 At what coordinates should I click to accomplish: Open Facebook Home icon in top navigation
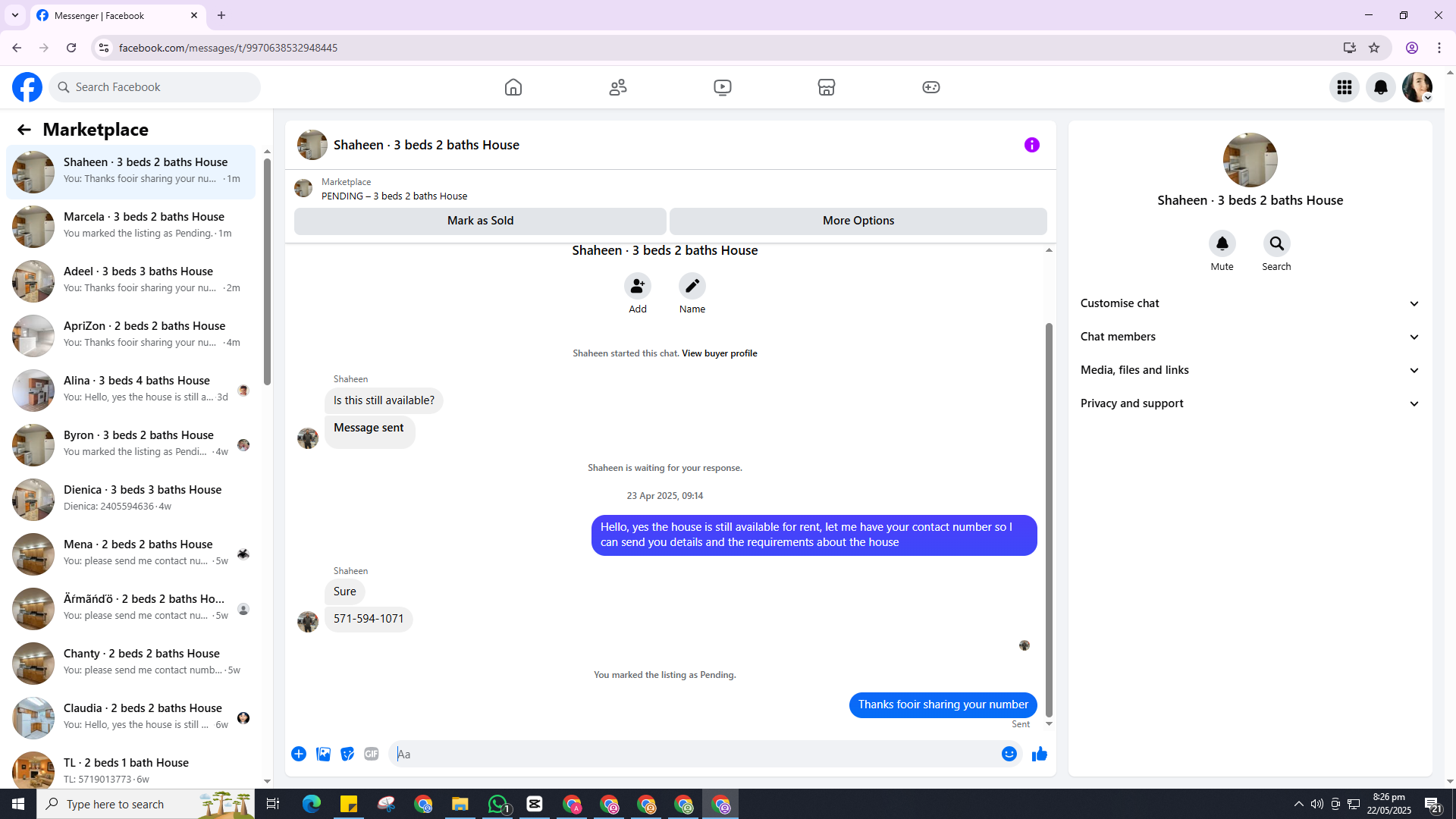[513, 87]
